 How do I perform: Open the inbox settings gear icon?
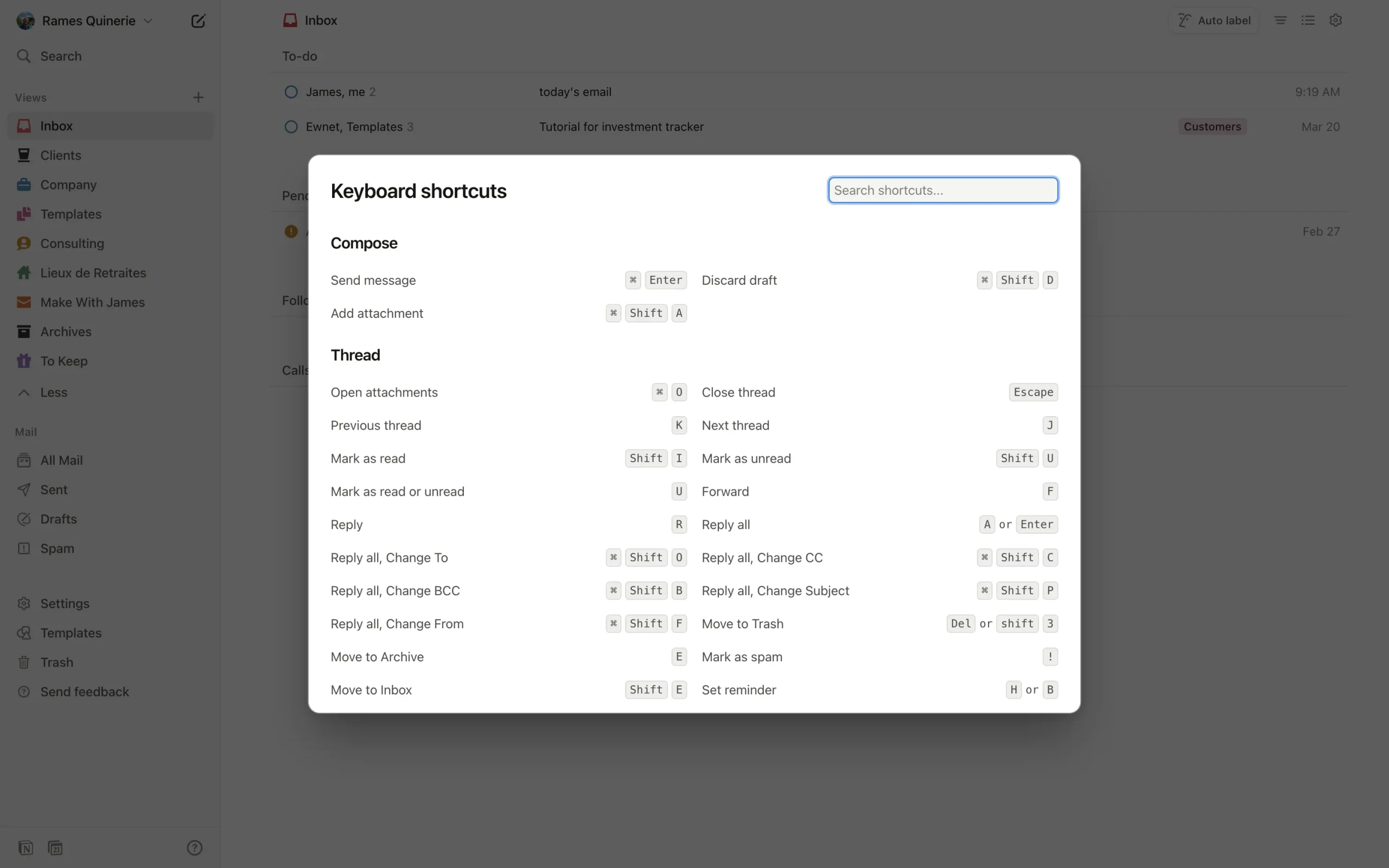tap(1336, 20)
